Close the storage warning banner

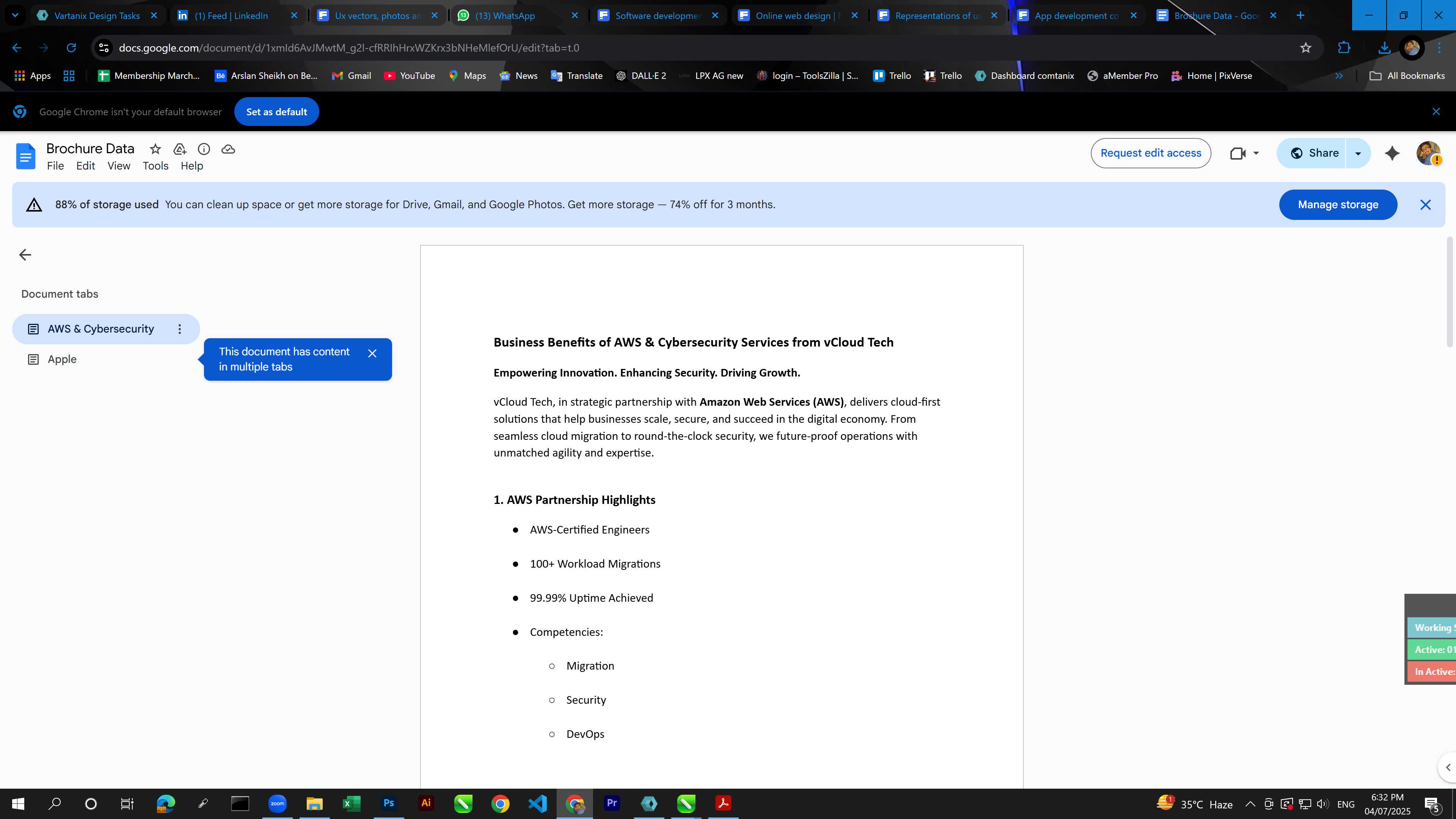coord(1425,205)
